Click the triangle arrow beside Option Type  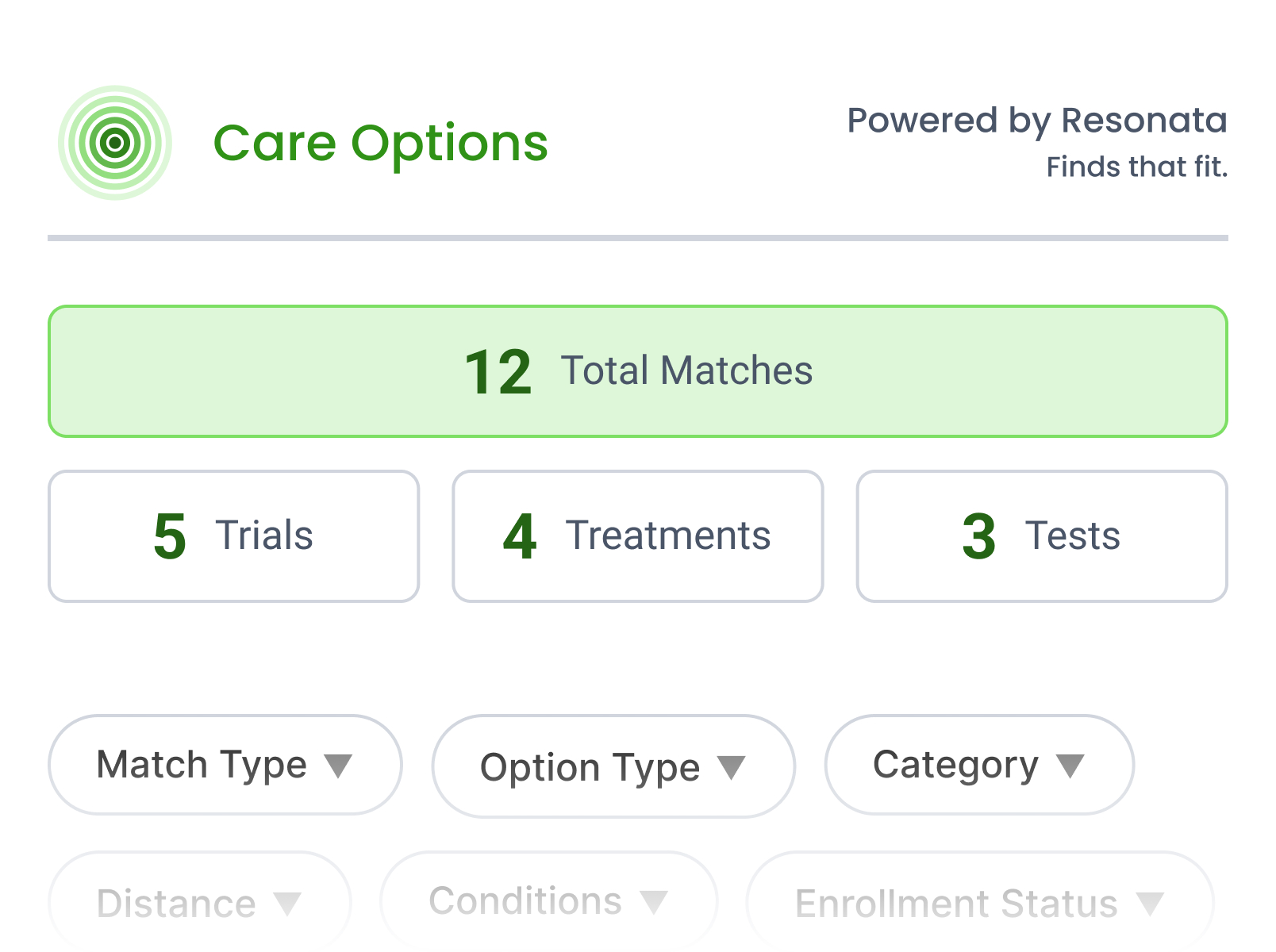point(731,767)
